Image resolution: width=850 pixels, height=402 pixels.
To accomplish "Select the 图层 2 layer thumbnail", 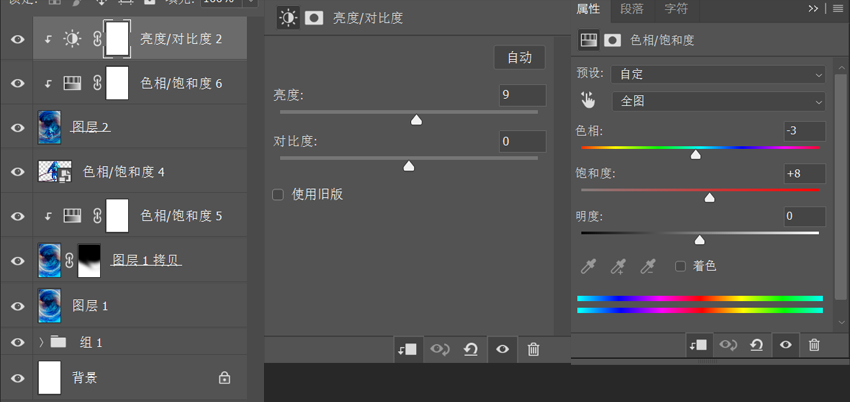I will pyautogui.click(x=49, y=128).
